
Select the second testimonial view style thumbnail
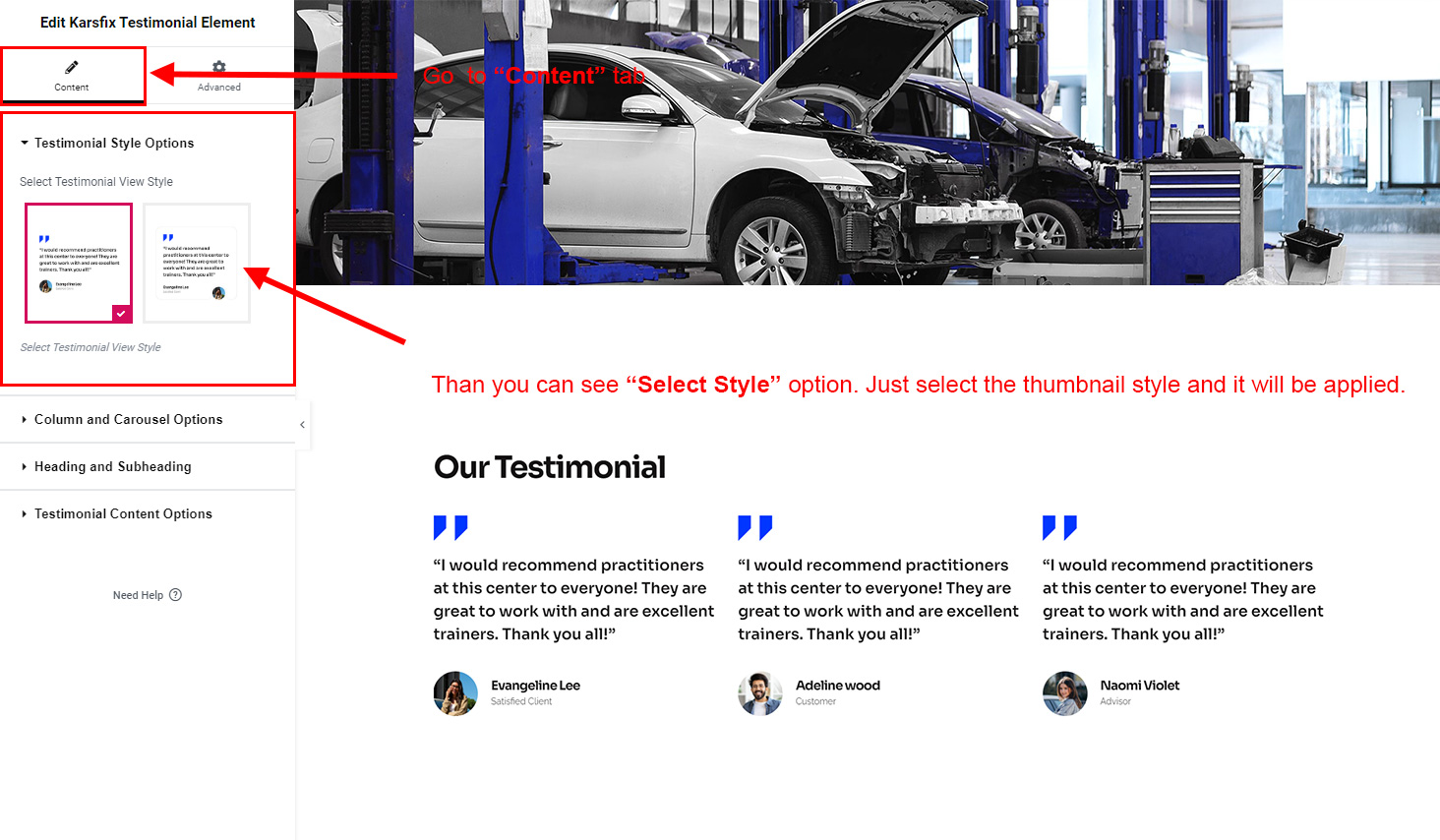tap(197, 263)
